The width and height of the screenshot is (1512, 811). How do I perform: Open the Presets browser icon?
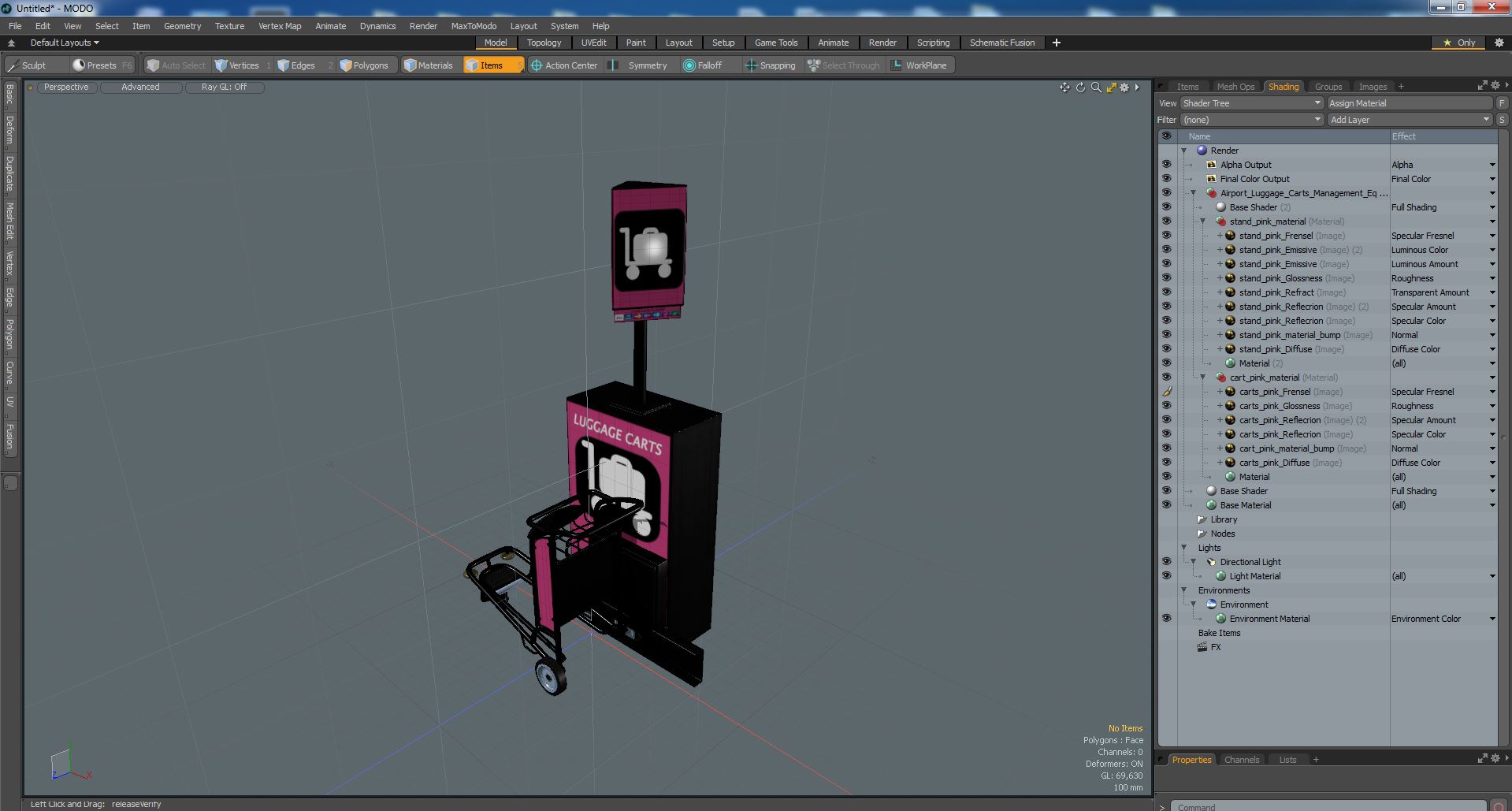click(79, 65)
